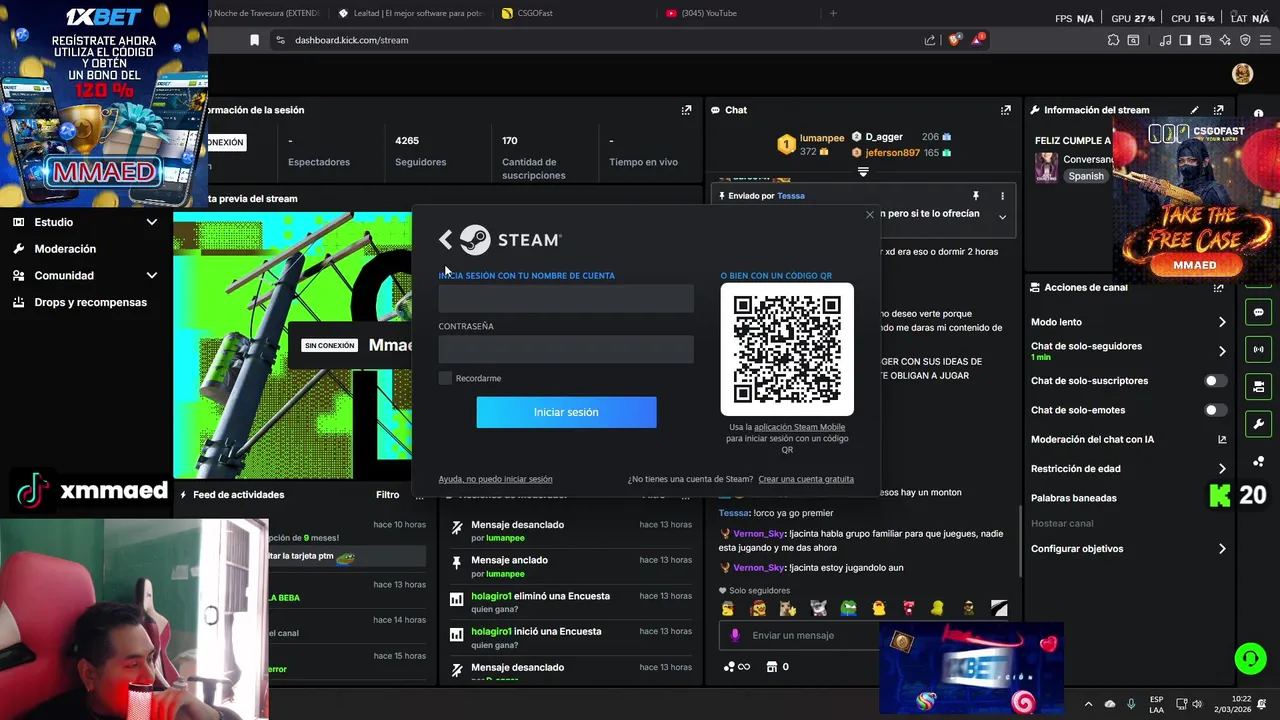Click 'Crear una cuenta gratuita' link
The height and width of the screenshot is (720, 1280).
point(806,479)
